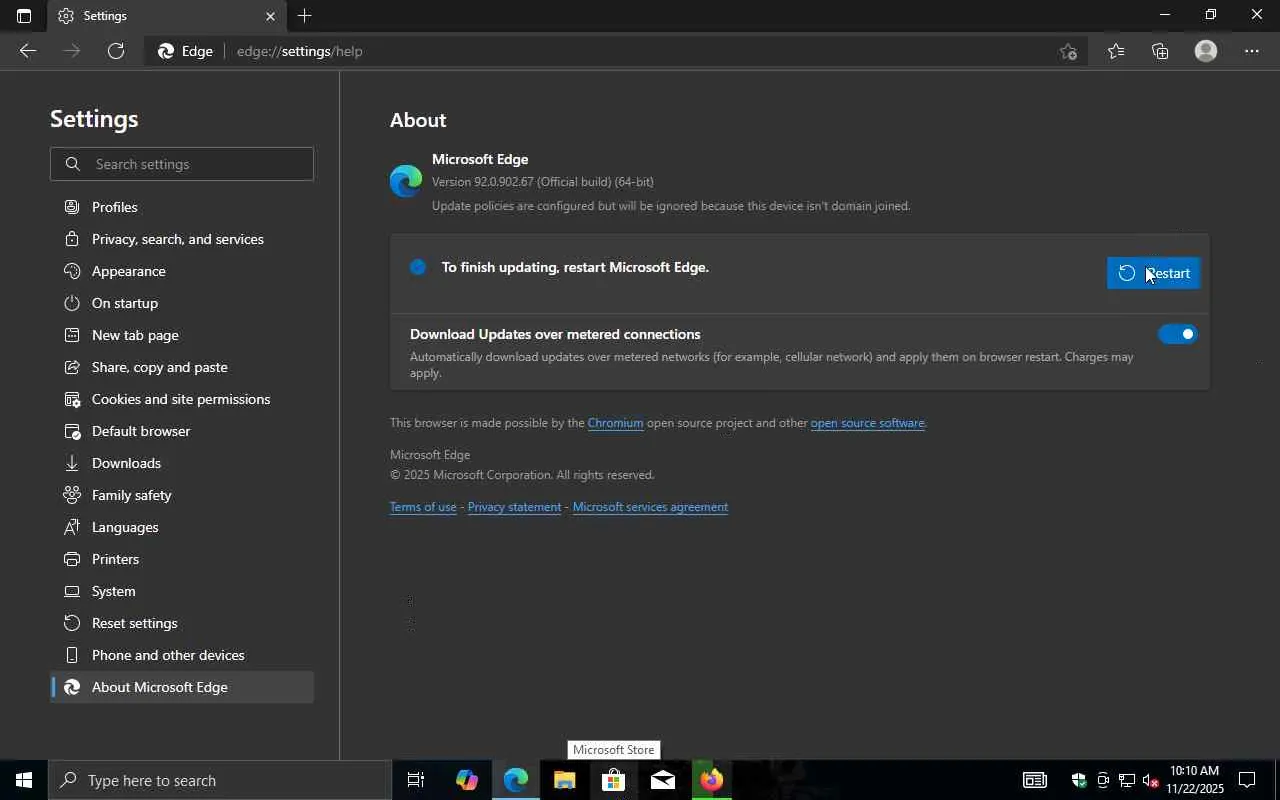
Task: Click the blue update status circle
Action: point(418,267)
